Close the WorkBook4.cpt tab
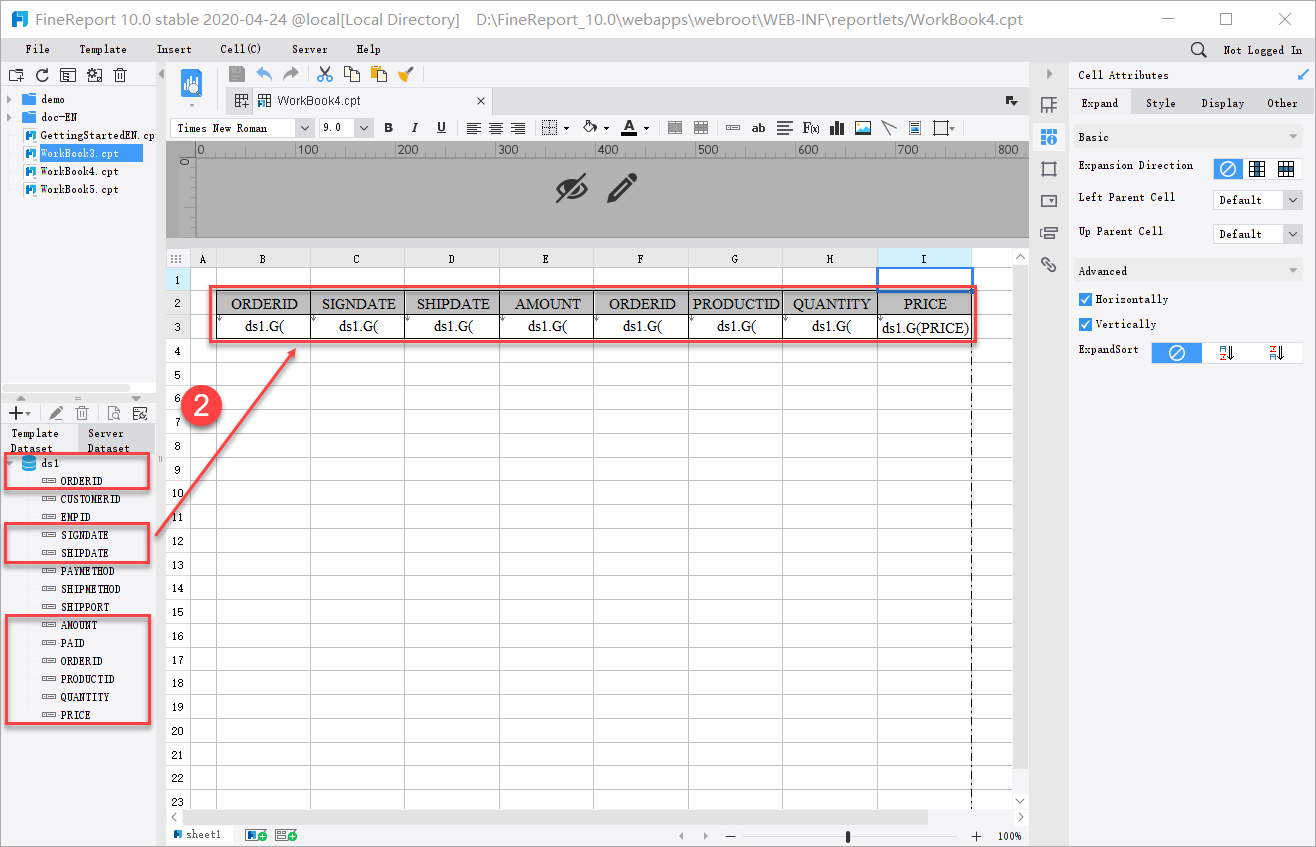 pos(481,101)
